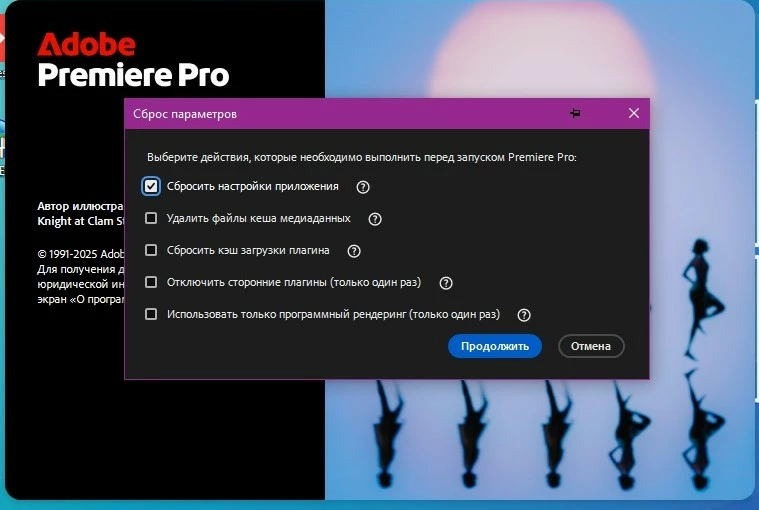This screenshot has width=759, height=510.
Task: Enable 'Использовать только программный рендеринг' checkbox
Action: coord(151,314)
